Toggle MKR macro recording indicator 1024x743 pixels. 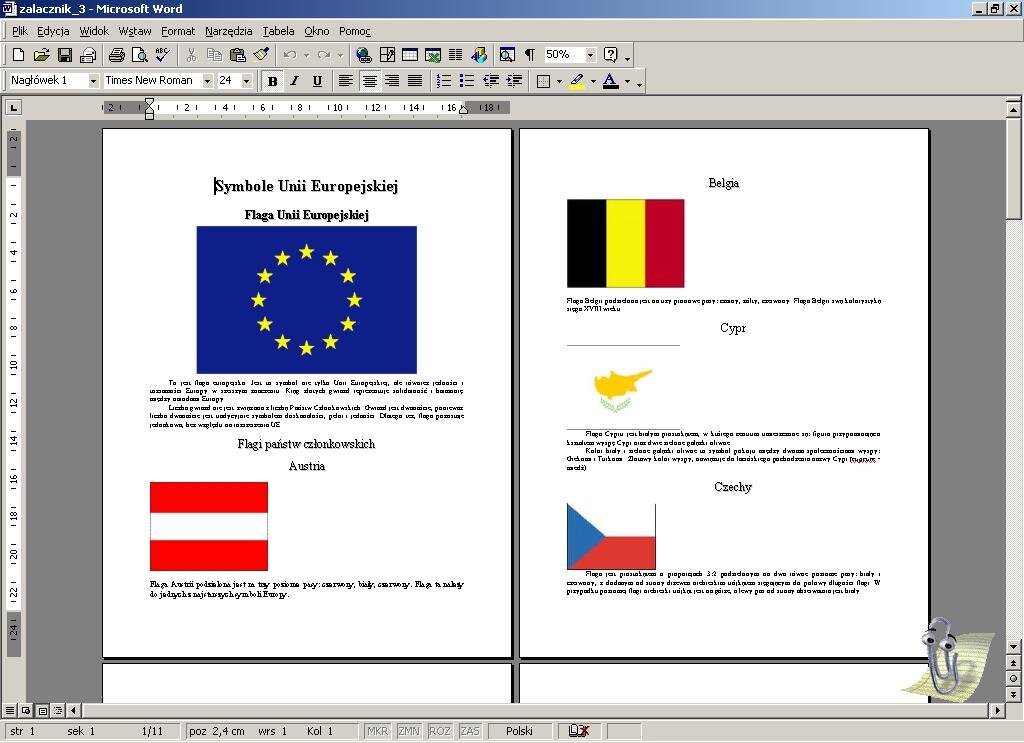point(377,731)
